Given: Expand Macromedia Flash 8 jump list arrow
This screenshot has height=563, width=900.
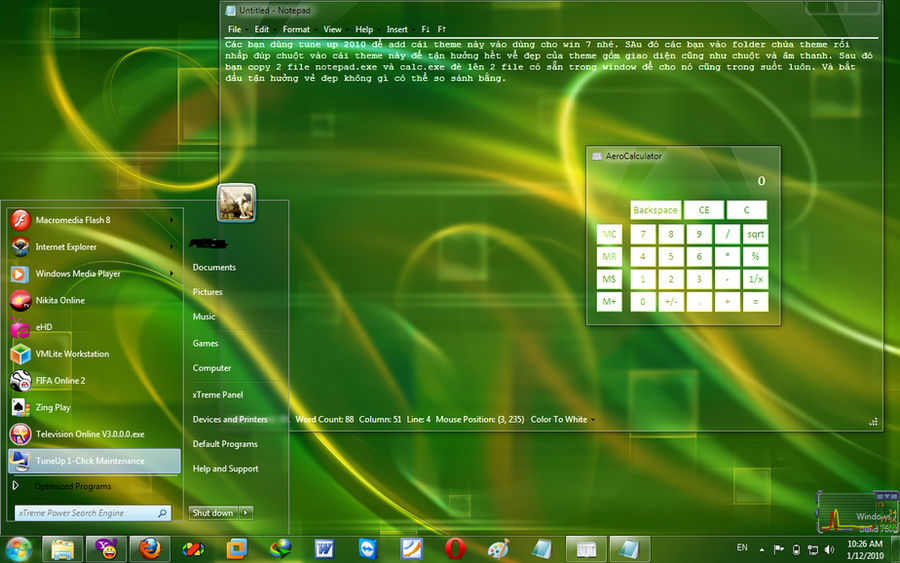Looking at the screenshot, I should tap(171, 220).
